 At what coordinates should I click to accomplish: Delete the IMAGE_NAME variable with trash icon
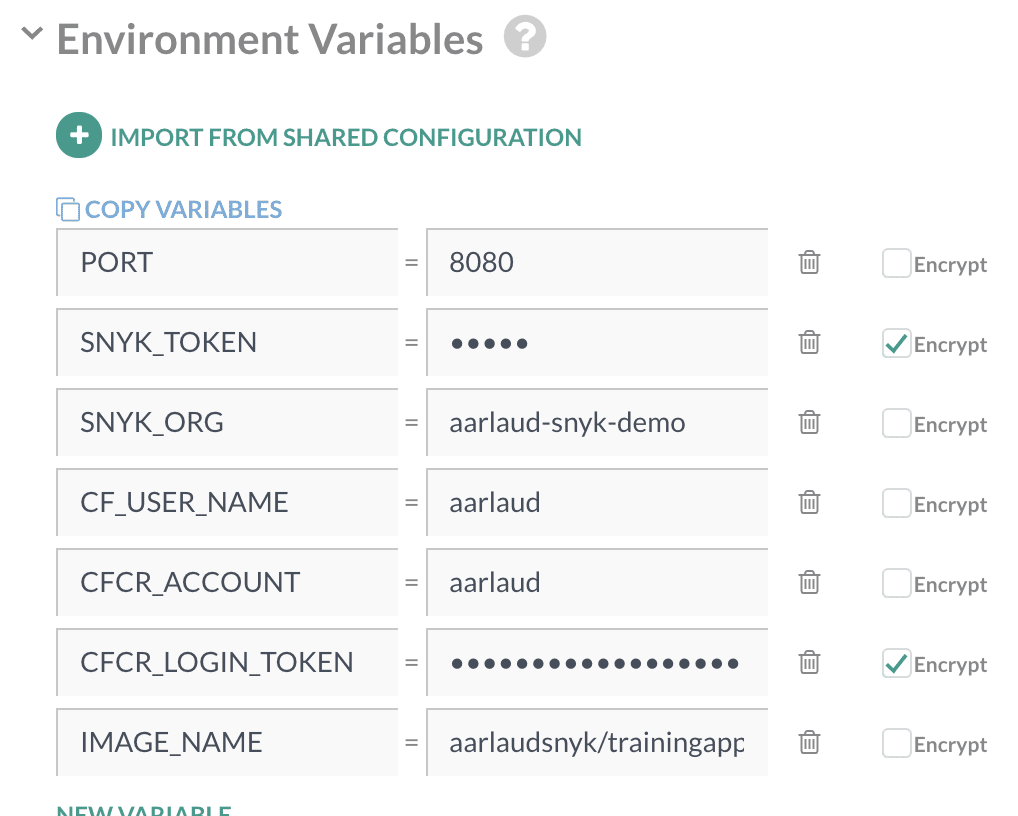pyautogui.click(x=809, y=742)
